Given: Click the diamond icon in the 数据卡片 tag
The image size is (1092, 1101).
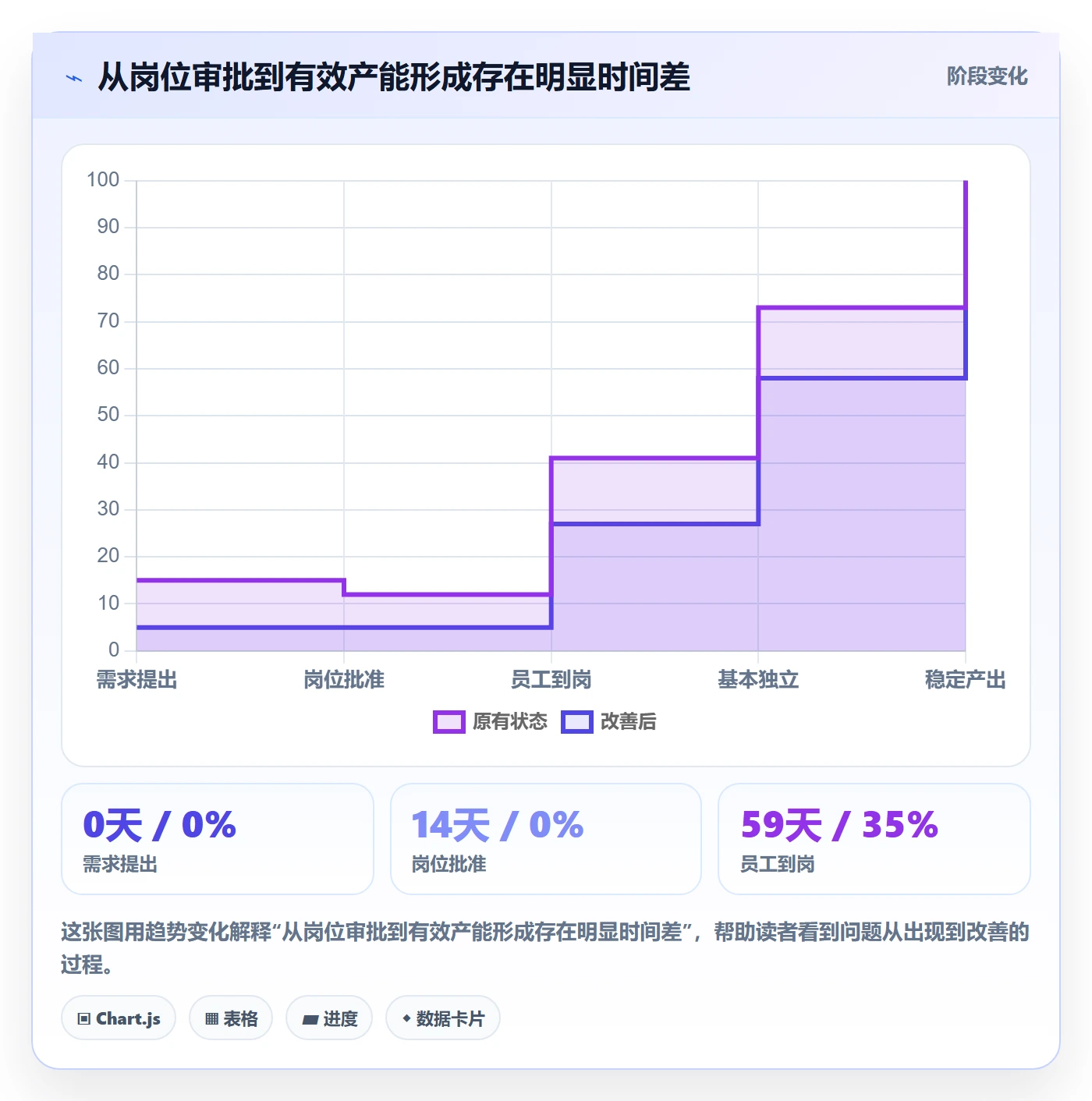Looking at the screenshot, I should [406, 1018].
